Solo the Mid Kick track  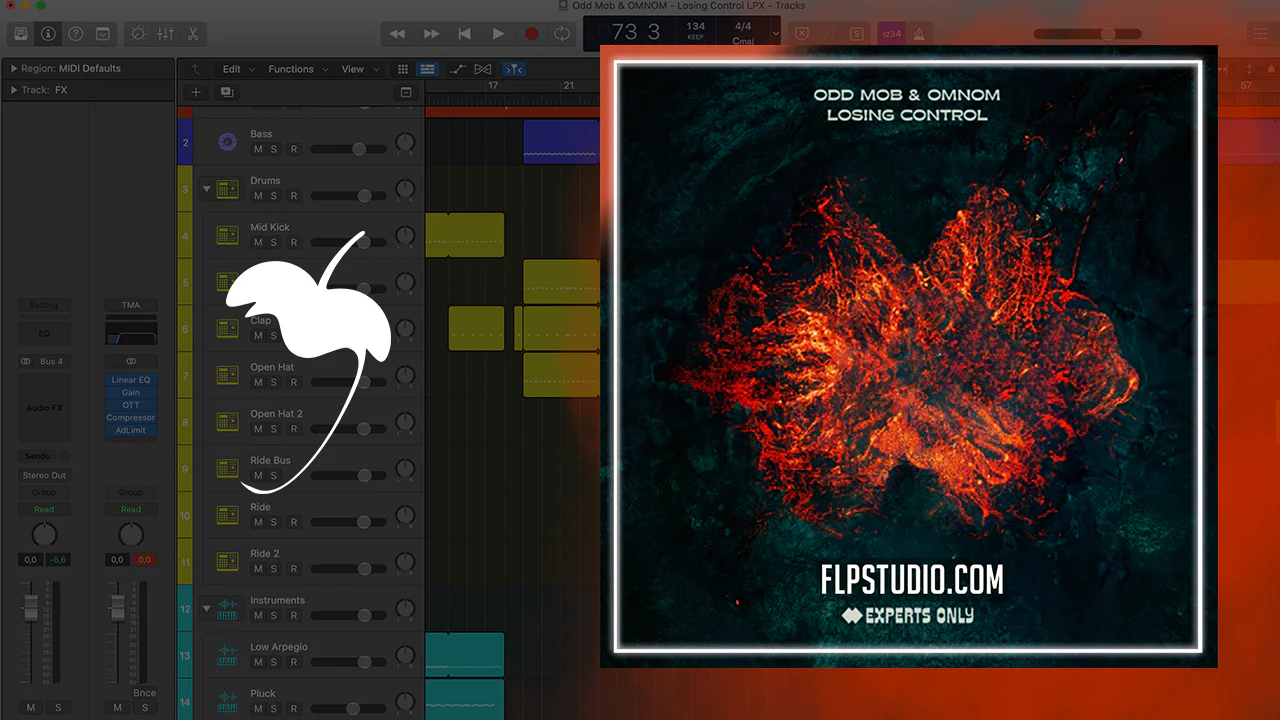pos(274,243)
